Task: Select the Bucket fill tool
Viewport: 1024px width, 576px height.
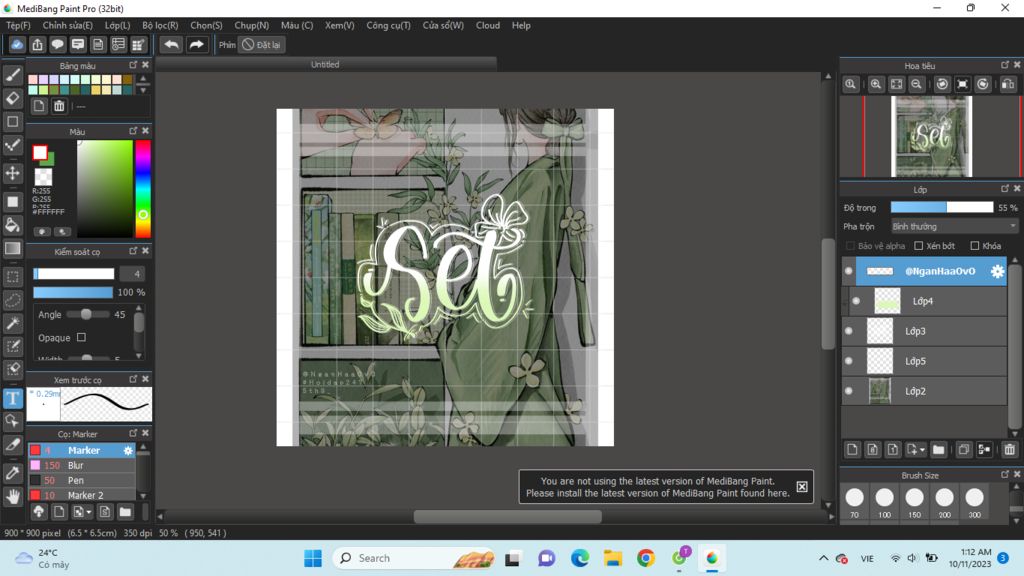Action: 12,225
